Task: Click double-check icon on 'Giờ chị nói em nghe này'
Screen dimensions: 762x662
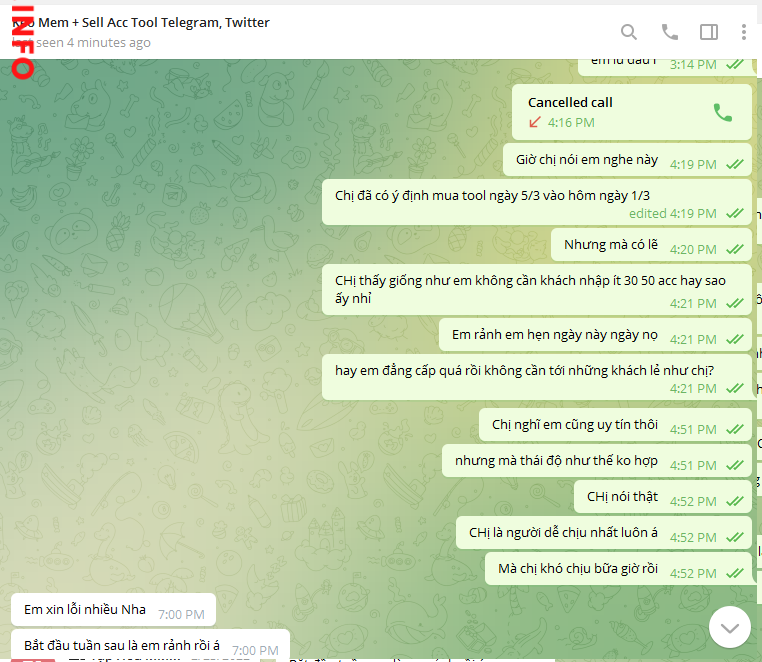Action: (x=735, y=165)
